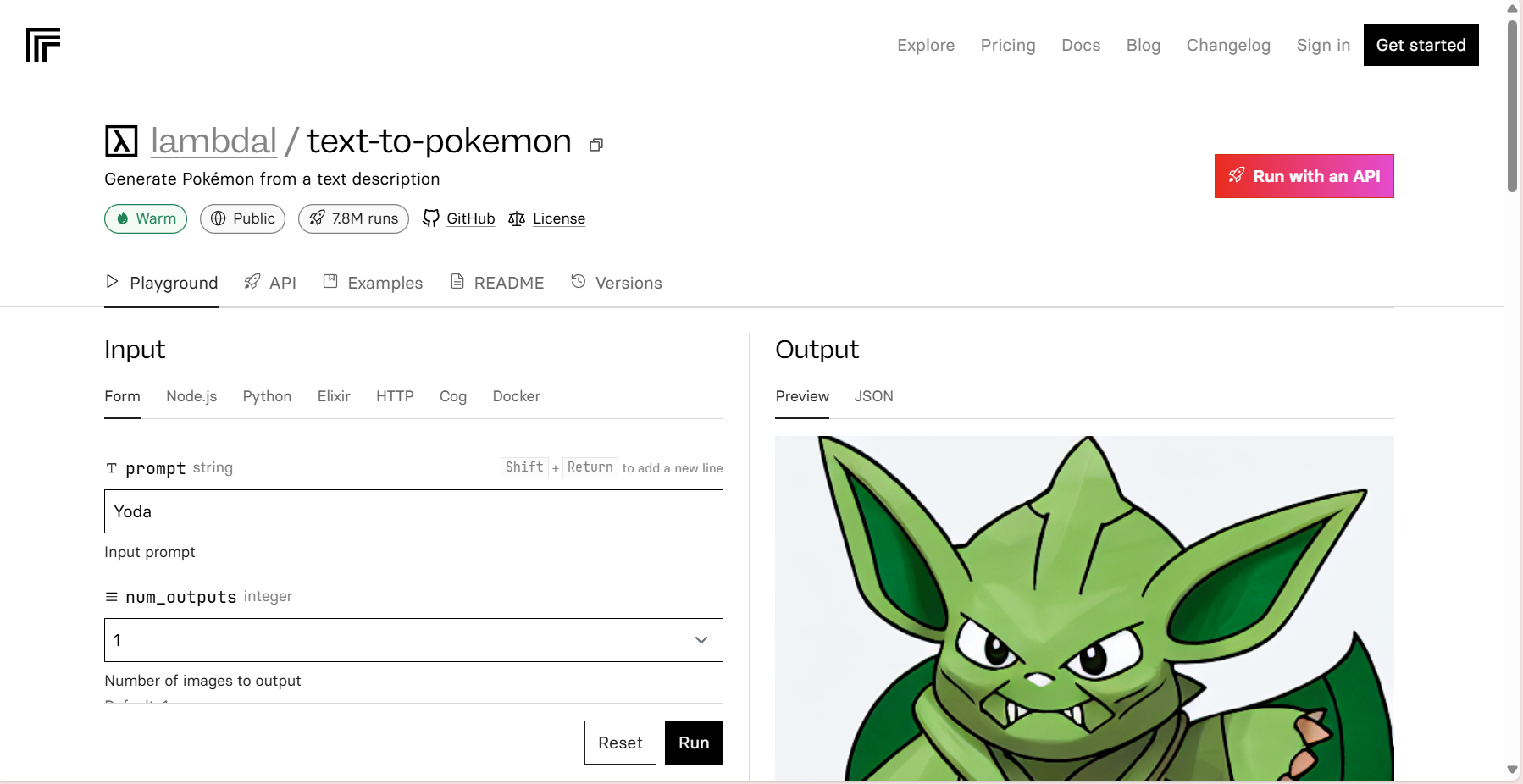
Task: Click the 7.8M runs badge
Action: (353, 218)
